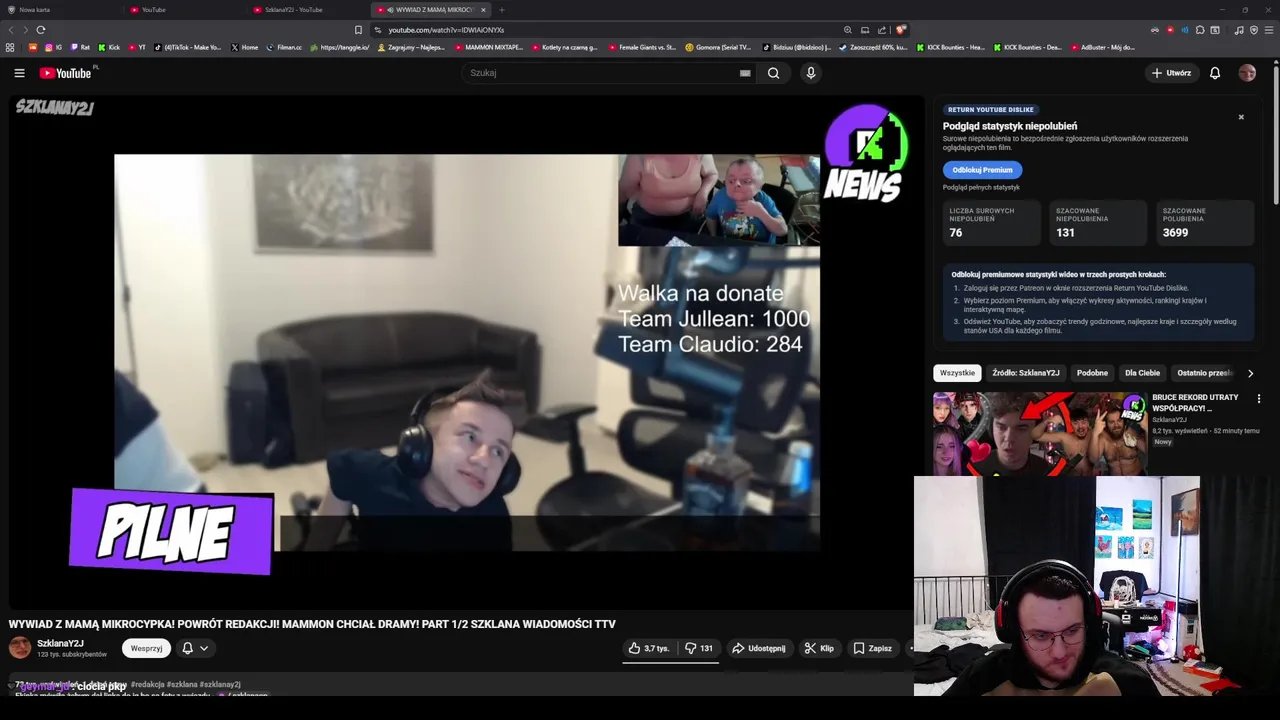Viewport: 1280px width, 720px height.
Task: Click the address bar URL
Action: pos(446,30)
